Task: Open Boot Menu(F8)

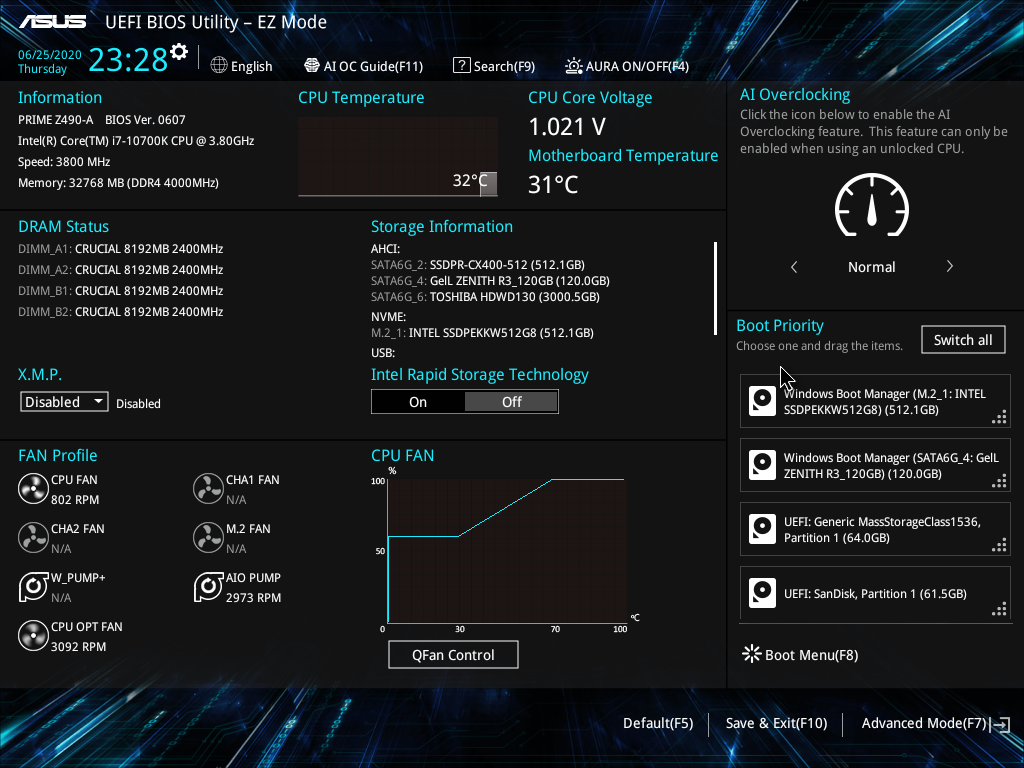Action: tap(801, 654)
